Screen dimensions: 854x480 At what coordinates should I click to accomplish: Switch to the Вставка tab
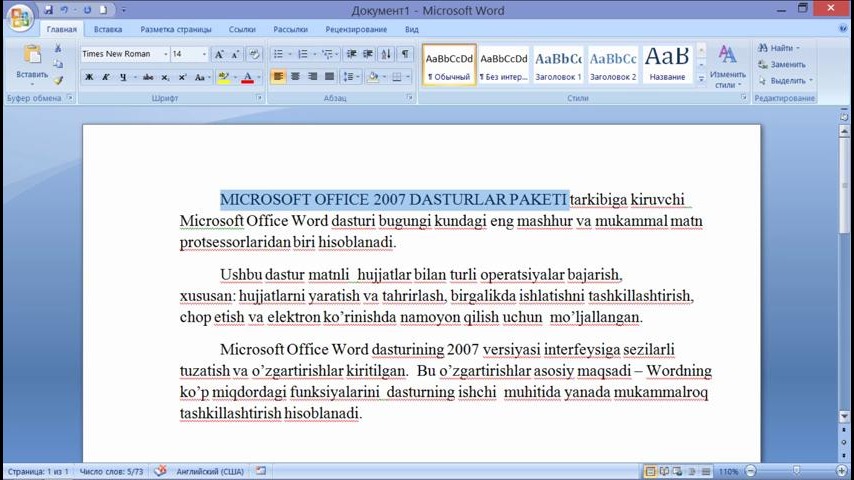(x=108, y=30)
